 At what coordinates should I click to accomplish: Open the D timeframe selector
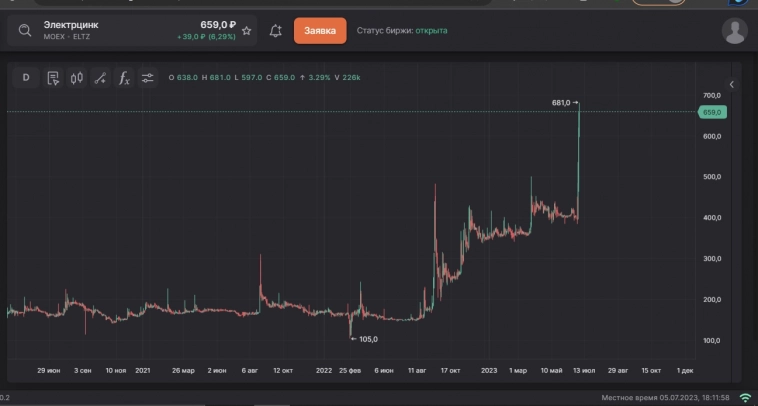pyautogui.click(x=26, y=77)
